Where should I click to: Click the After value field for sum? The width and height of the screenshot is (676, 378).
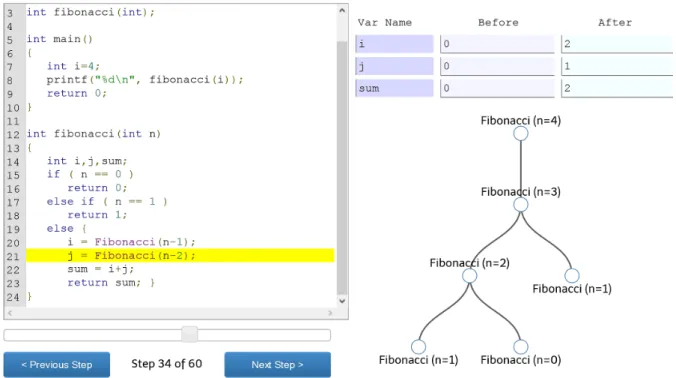[617, 89]
